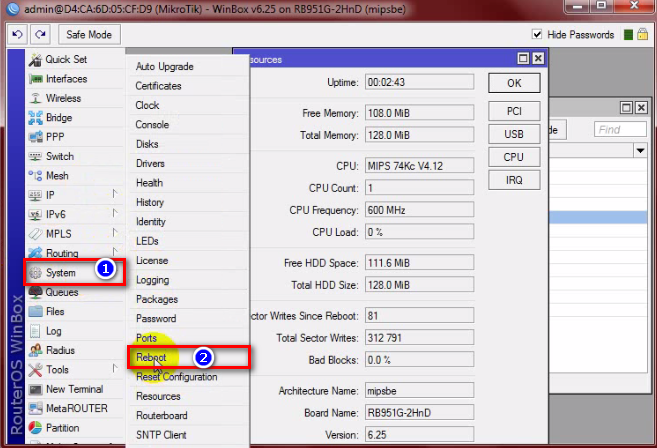The height and width of the screenshot is (448, 657).
Task: Toggle Safe Mode
Action: click(x=89, y=34)
